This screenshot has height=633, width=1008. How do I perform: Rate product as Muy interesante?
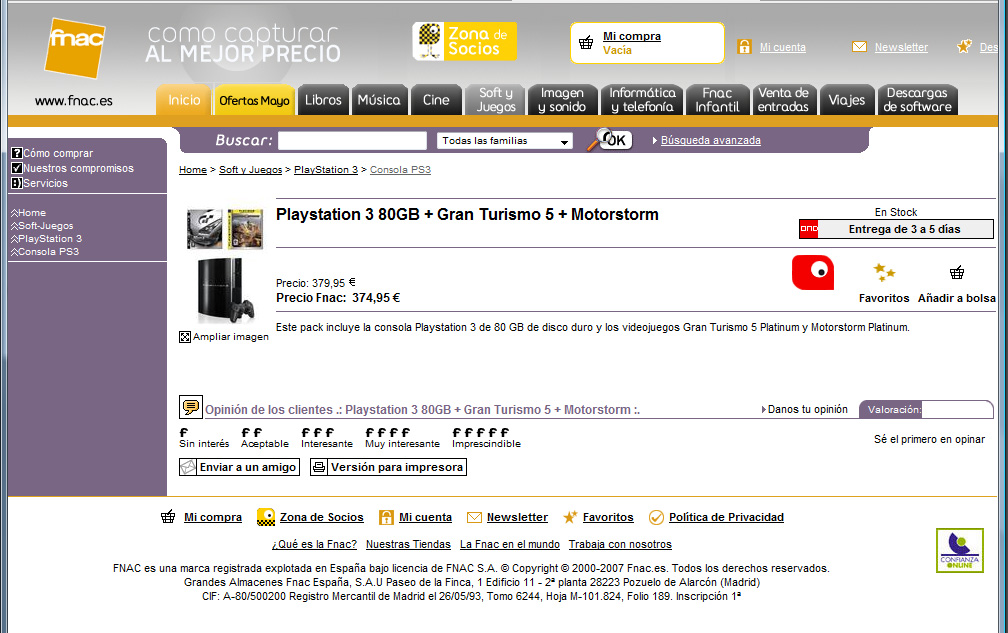pyautogui.click(x=402, y=438)
